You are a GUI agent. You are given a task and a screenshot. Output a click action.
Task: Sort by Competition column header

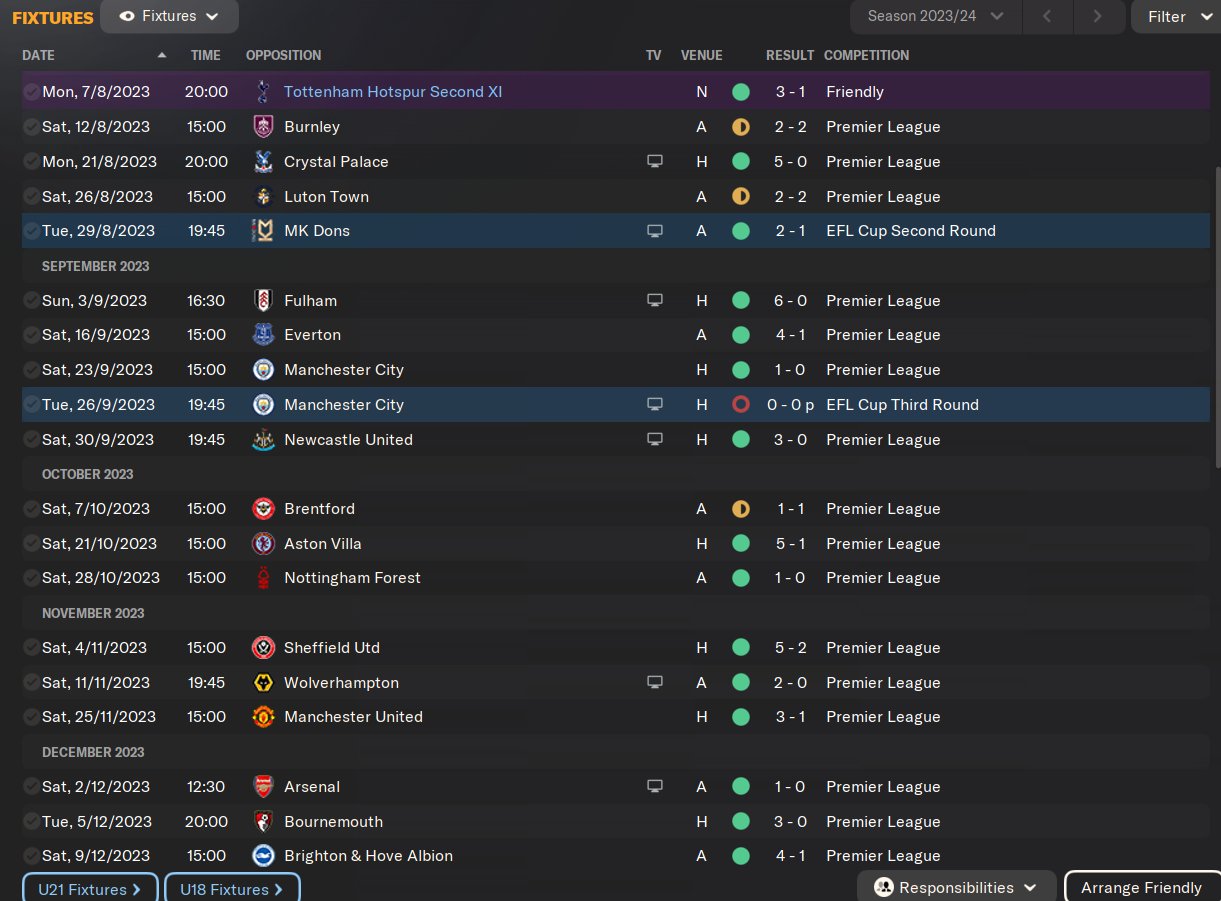(x=866, y=56)
